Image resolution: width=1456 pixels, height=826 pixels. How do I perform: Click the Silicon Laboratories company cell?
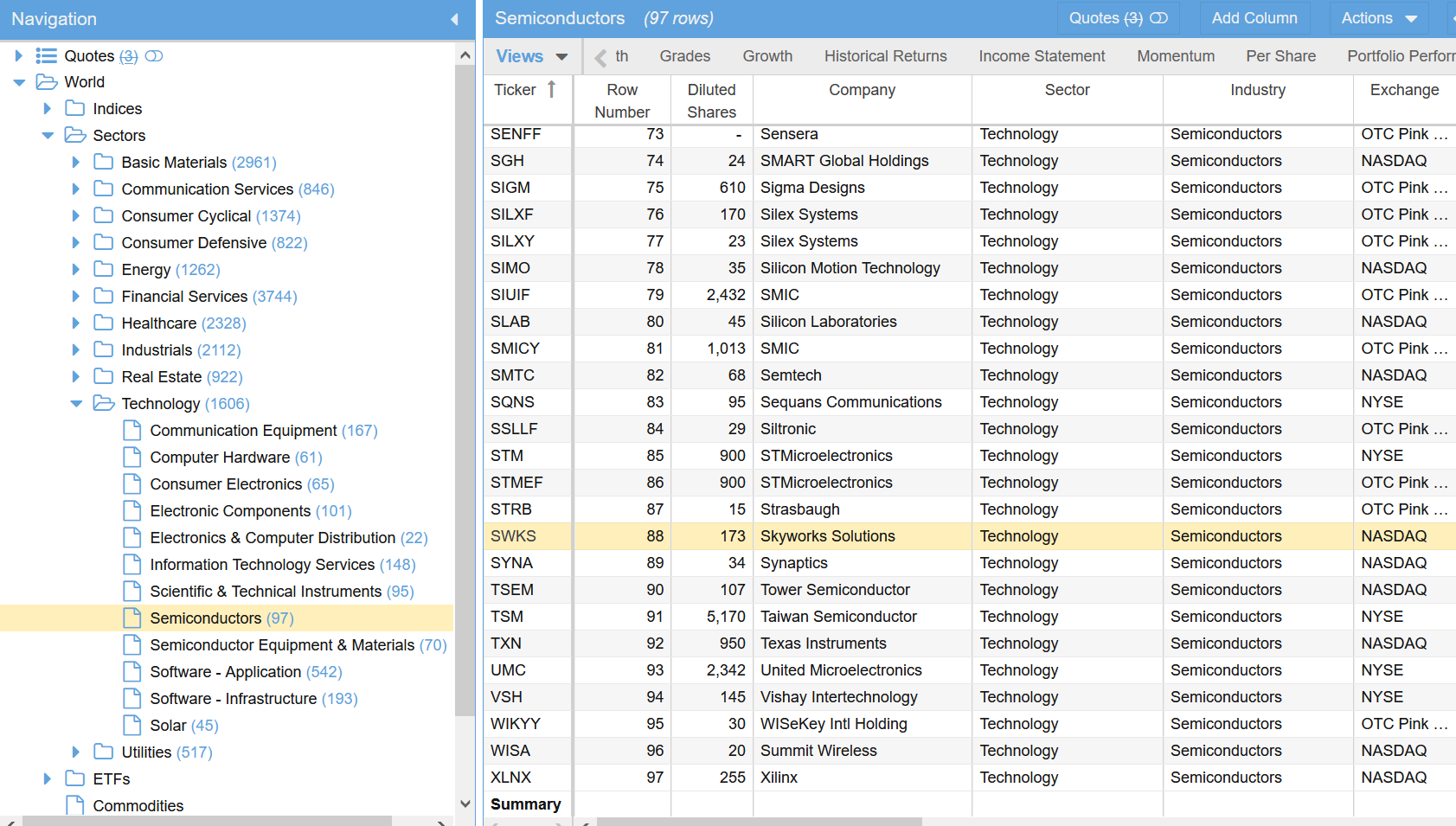point(862,322)
